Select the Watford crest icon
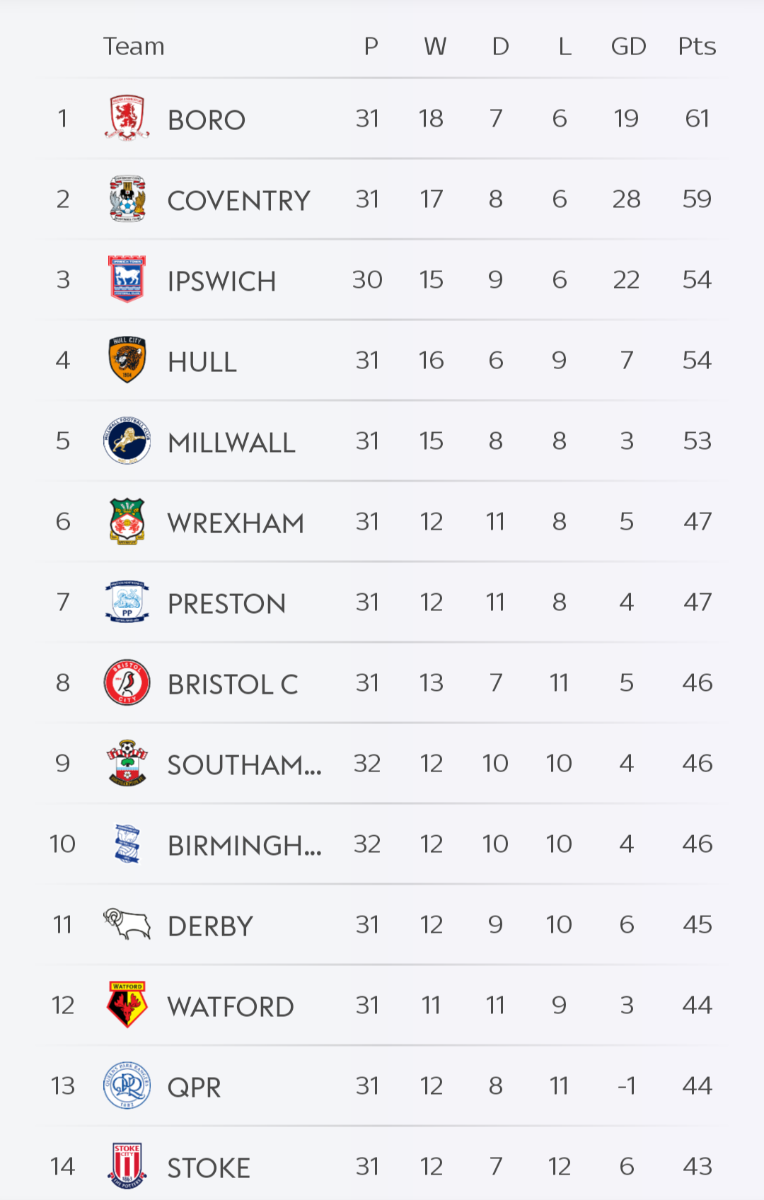This screenshot has width=764, height=1200. (127, 1005)
